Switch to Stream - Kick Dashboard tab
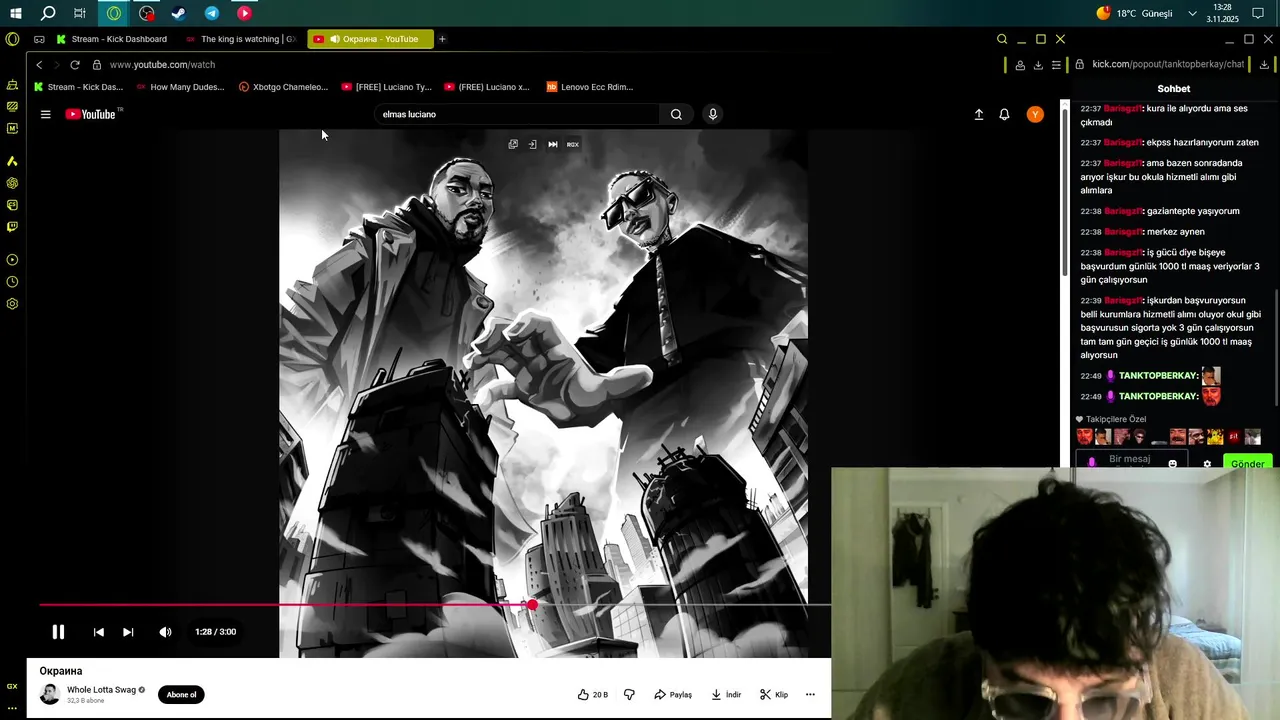This screenshot has height=720, width=1280. [x=112, y=39]
